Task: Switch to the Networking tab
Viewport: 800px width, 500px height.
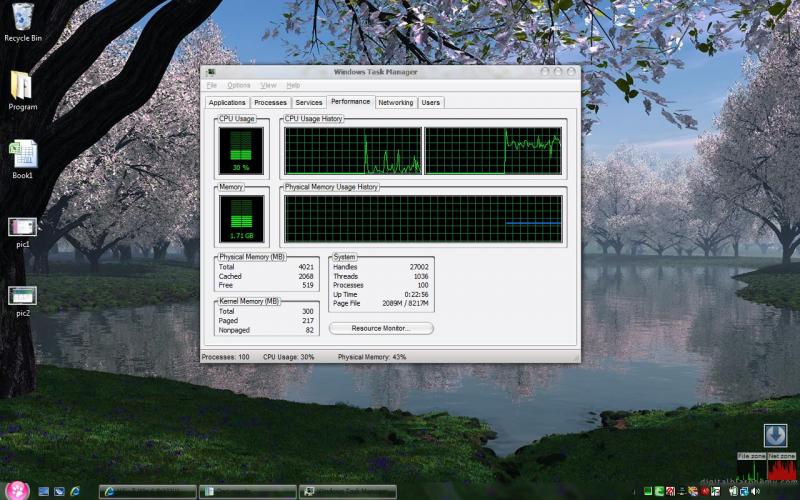Action: click(x=395, y=102)
